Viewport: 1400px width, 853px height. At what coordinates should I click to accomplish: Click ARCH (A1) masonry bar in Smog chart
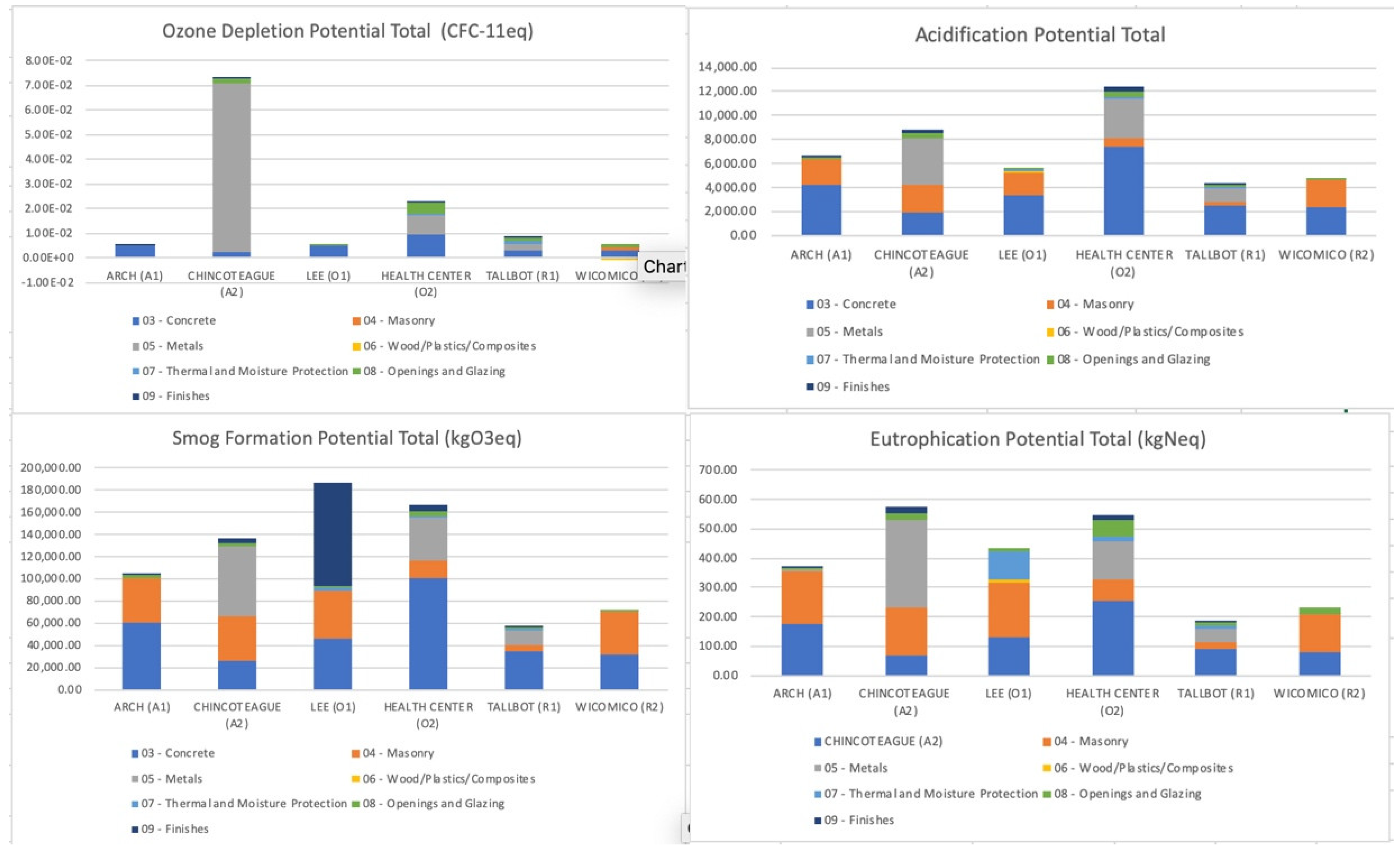click(141, 600)
